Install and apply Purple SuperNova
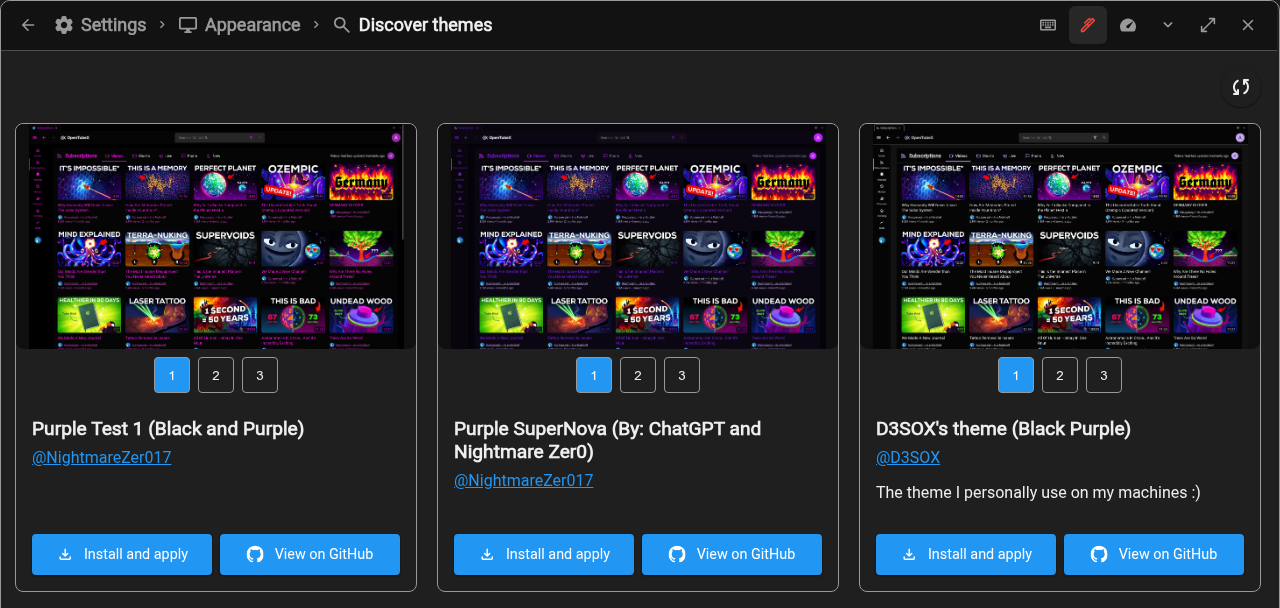The image size is (1280, 608). (x=544, y=554)
